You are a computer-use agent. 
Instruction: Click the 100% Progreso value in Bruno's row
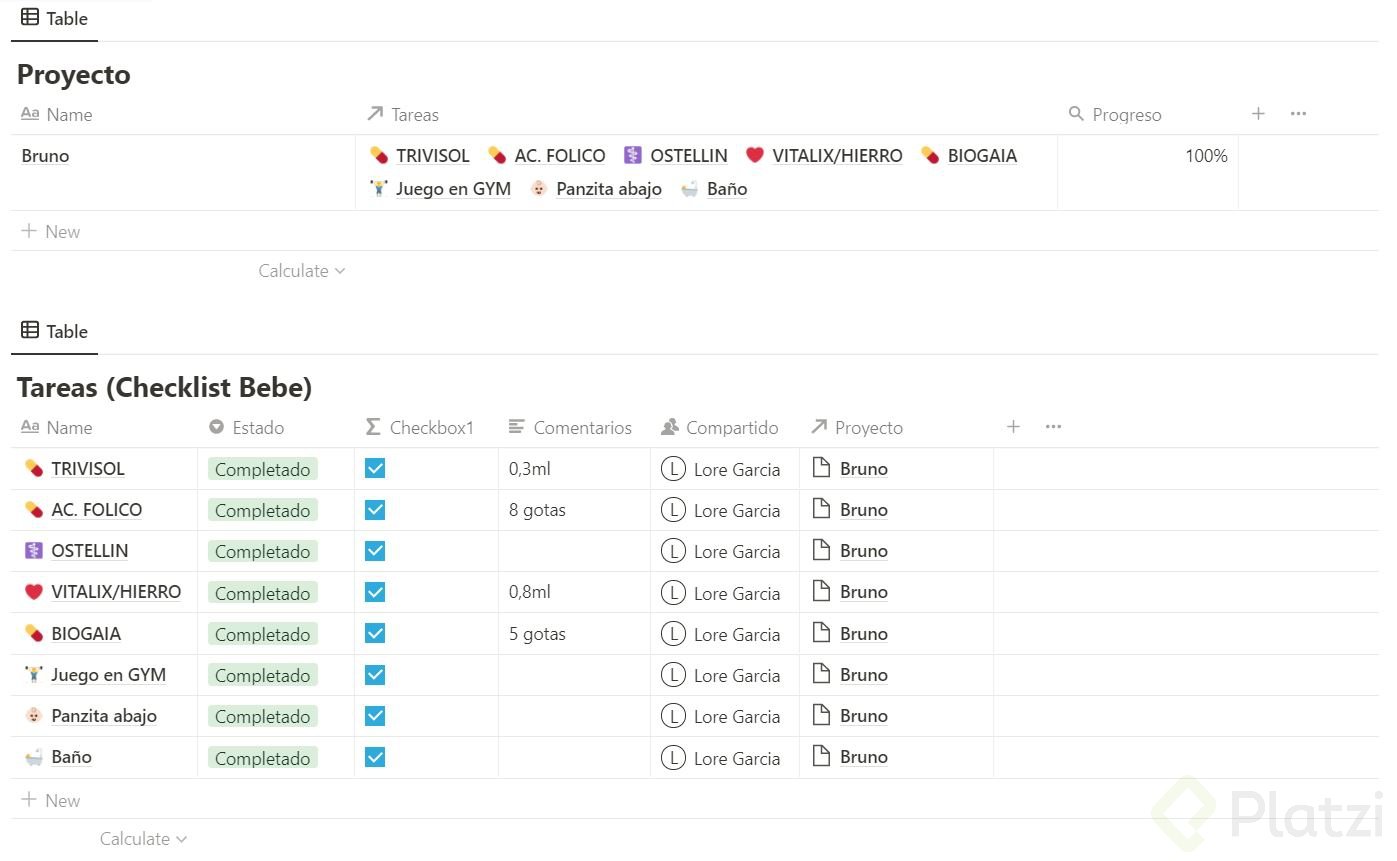click(1206, 156)
